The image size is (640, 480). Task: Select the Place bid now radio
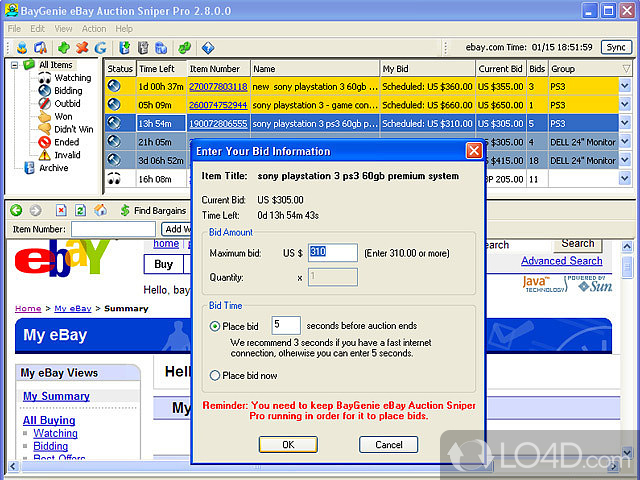(x=215, y=376)
